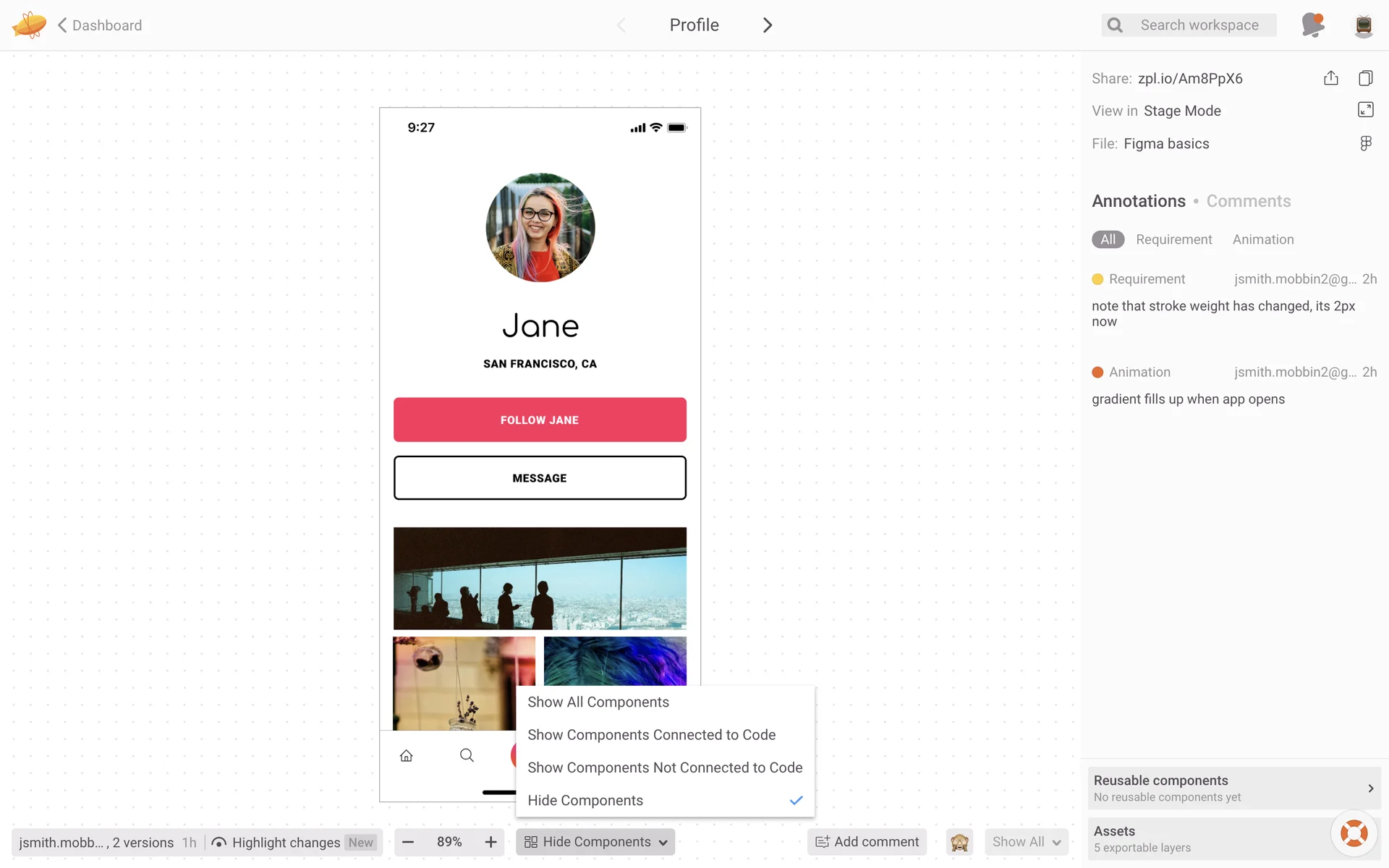The height and width of the screenshot is (868, 1389).
Task: Click the zoom in plus button
Action: (490, 842)
